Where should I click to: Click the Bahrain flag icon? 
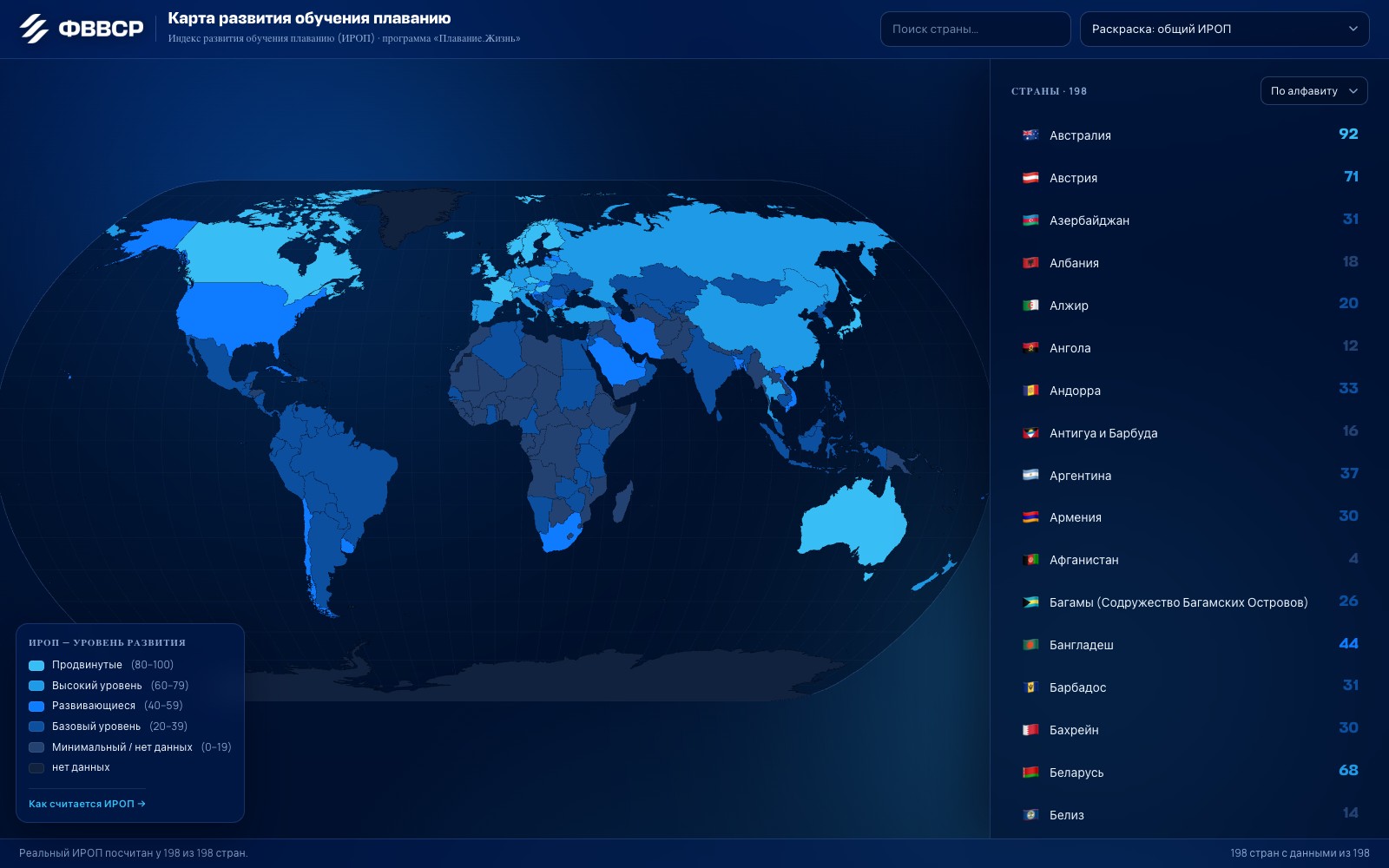[x=1030, y=729]
